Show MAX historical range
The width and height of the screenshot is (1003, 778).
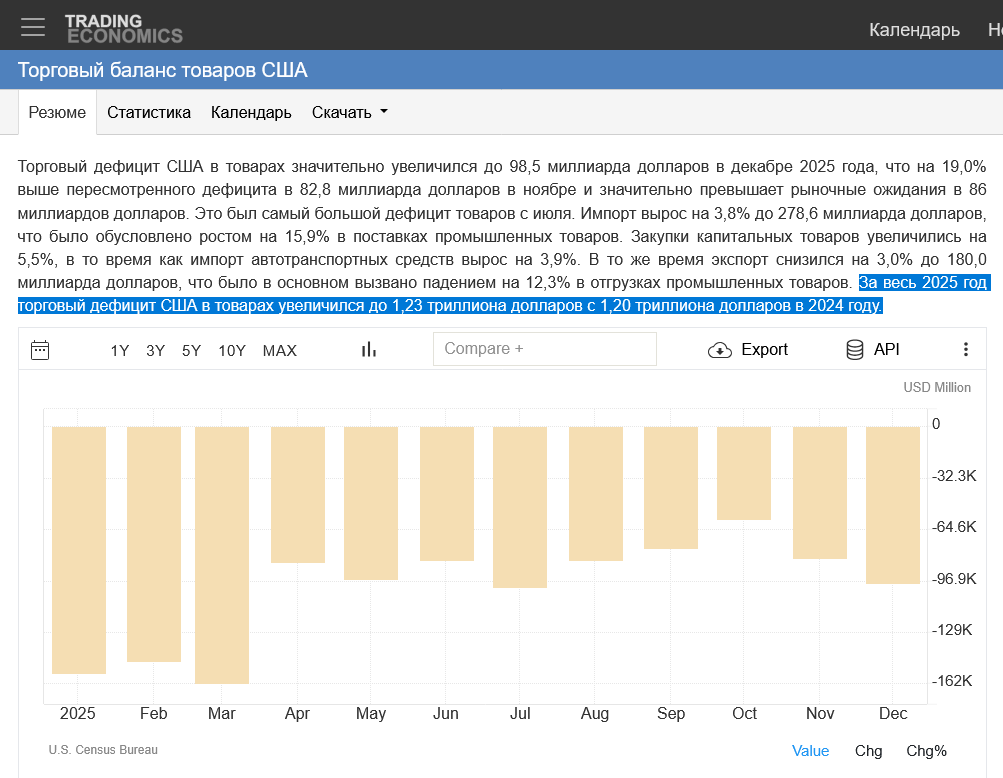279,350
